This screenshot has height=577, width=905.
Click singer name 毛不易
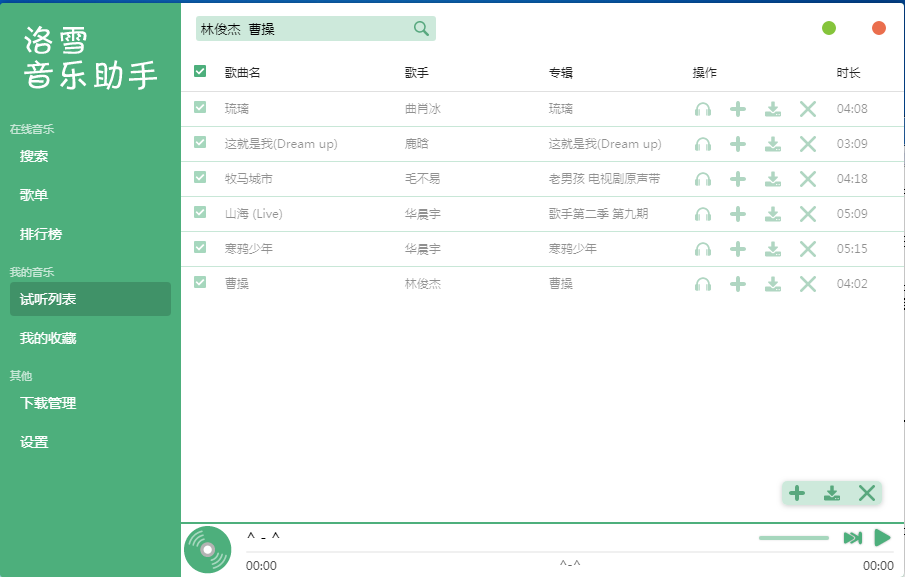422,179
